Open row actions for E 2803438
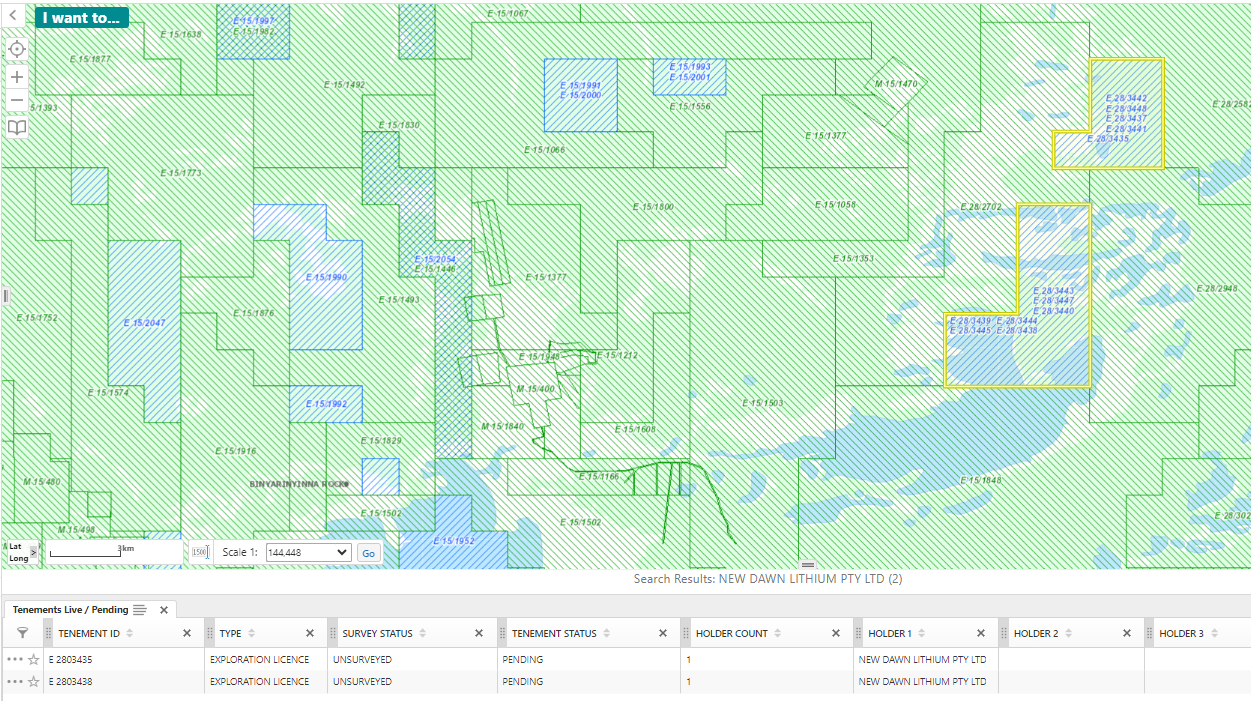The height and width of the screenshot is (701, 1251). tap(14, 682)
